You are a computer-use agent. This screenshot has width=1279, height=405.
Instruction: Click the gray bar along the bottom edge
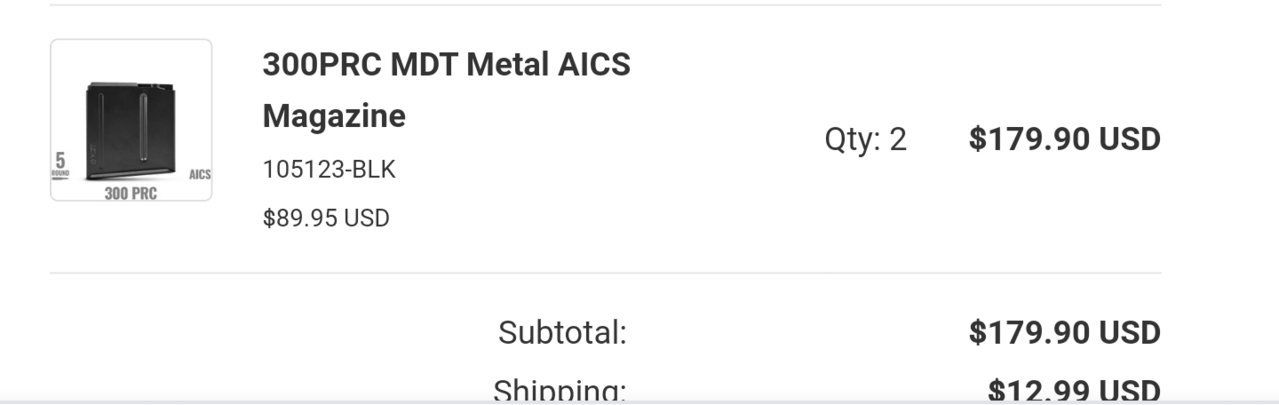pyautogui.click(x=639, y=402)
